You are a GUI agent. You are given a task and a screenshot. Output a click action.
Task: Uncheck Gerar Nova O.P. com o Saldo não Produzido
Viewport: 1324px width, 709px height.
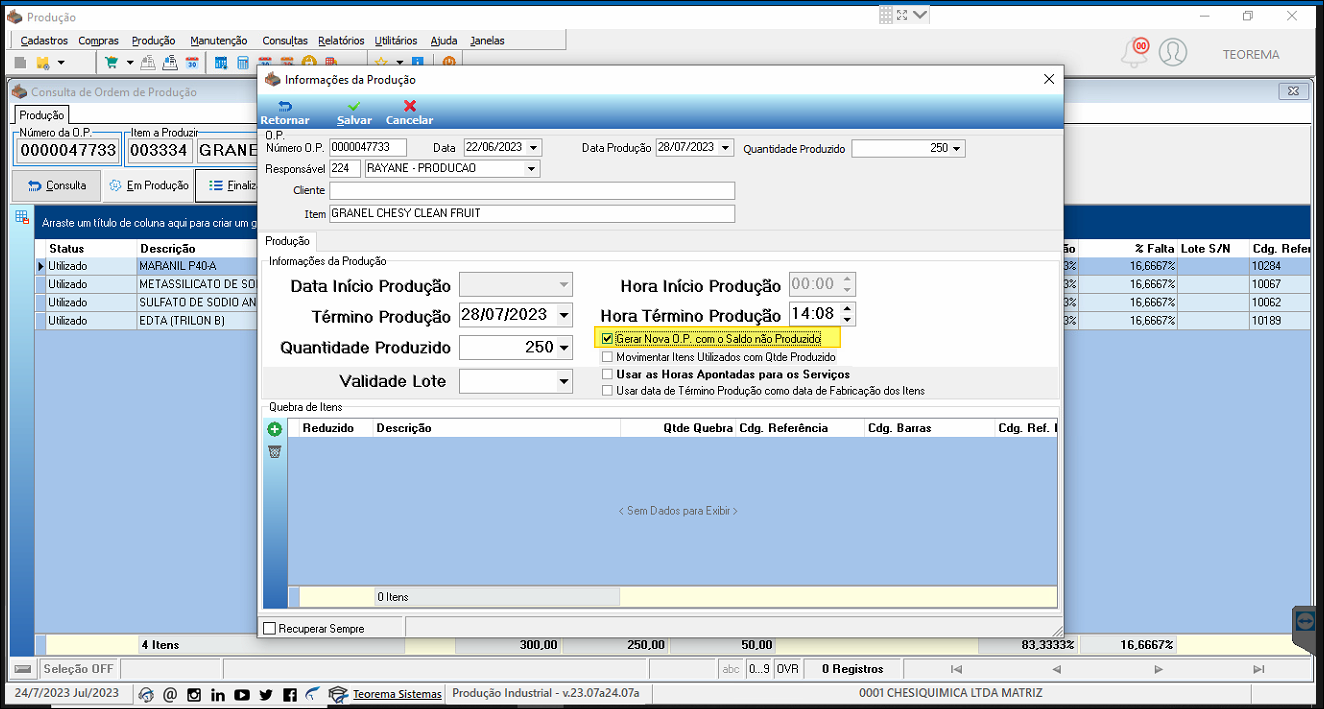click(607, 339)
